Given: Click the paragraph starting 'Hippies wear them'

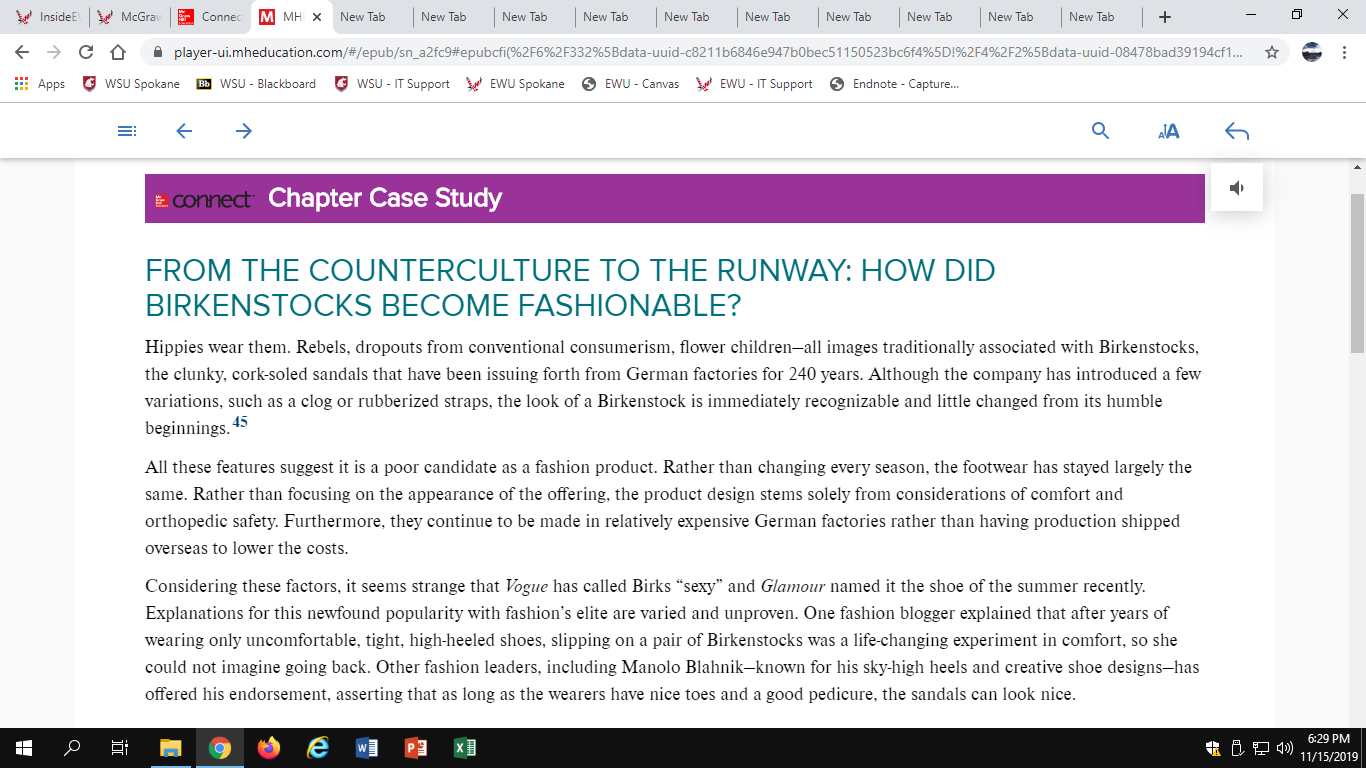Looking at the screenshot, I should coord(673,388).
